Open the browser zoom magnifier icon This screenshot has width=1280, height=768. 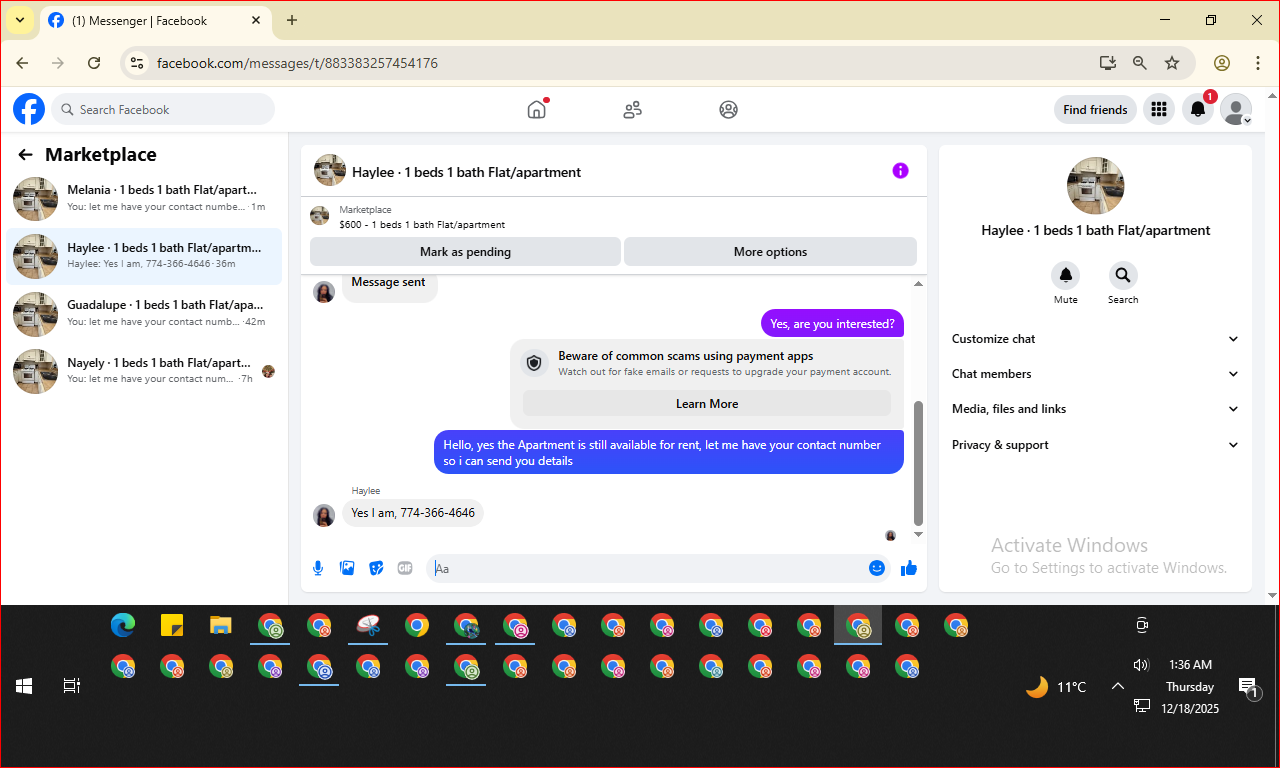click(x=1140, y=63)
